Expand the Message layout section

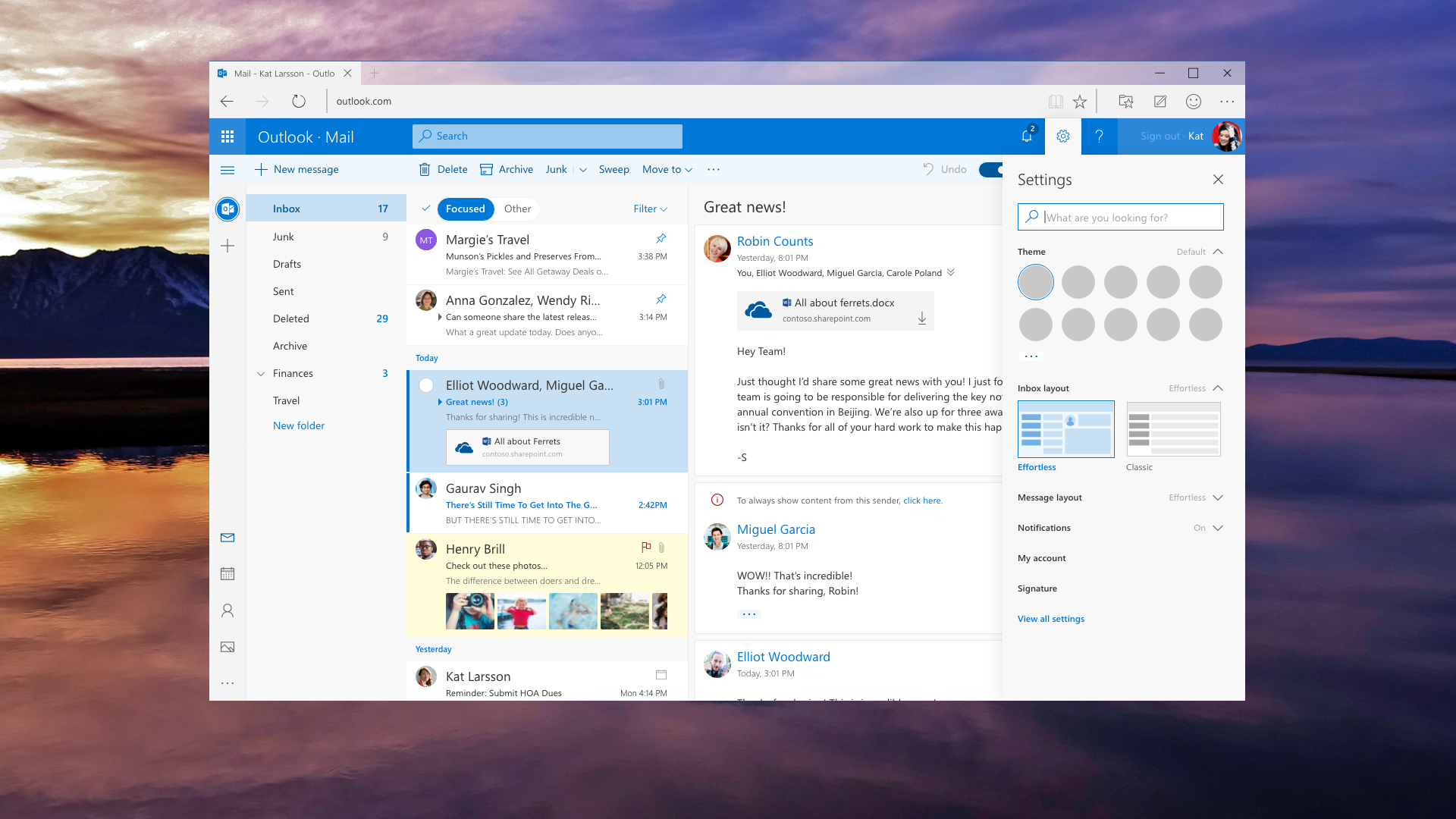pos(1218,497)
